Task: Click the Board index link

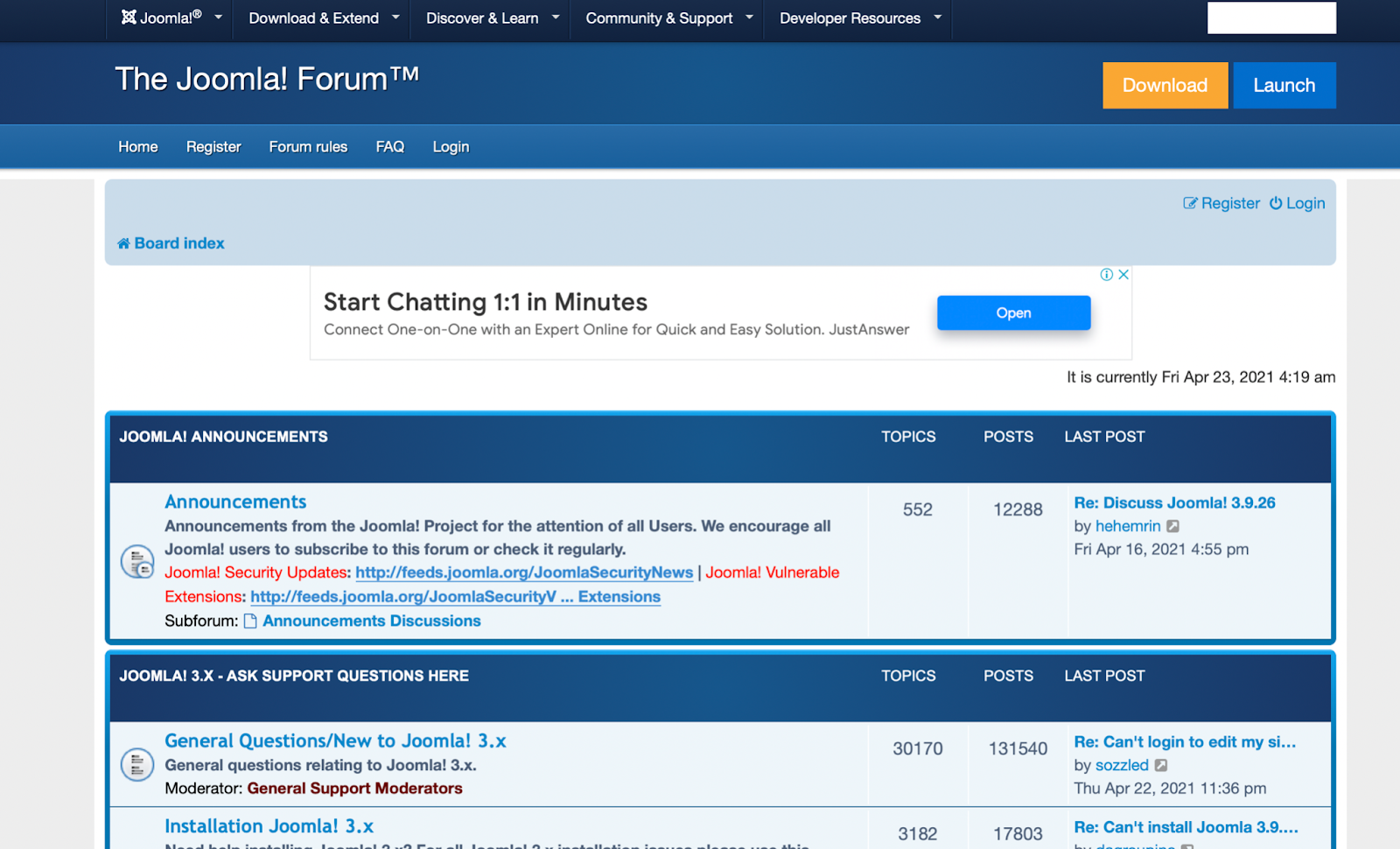Action: 179,243
